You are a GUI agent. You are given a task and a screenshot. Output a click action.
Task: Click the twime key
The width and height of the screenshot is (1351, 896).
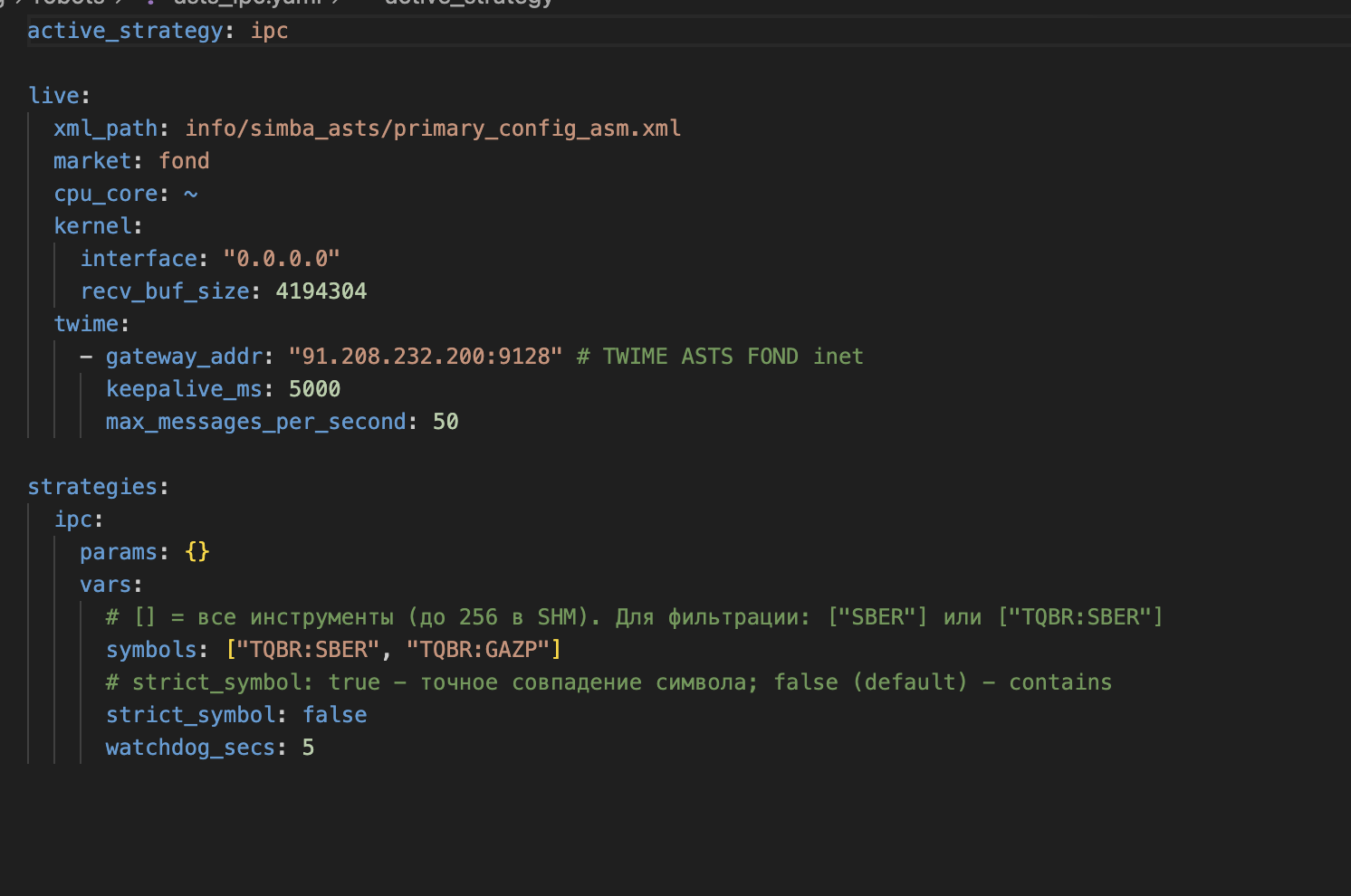coord(86,324)
